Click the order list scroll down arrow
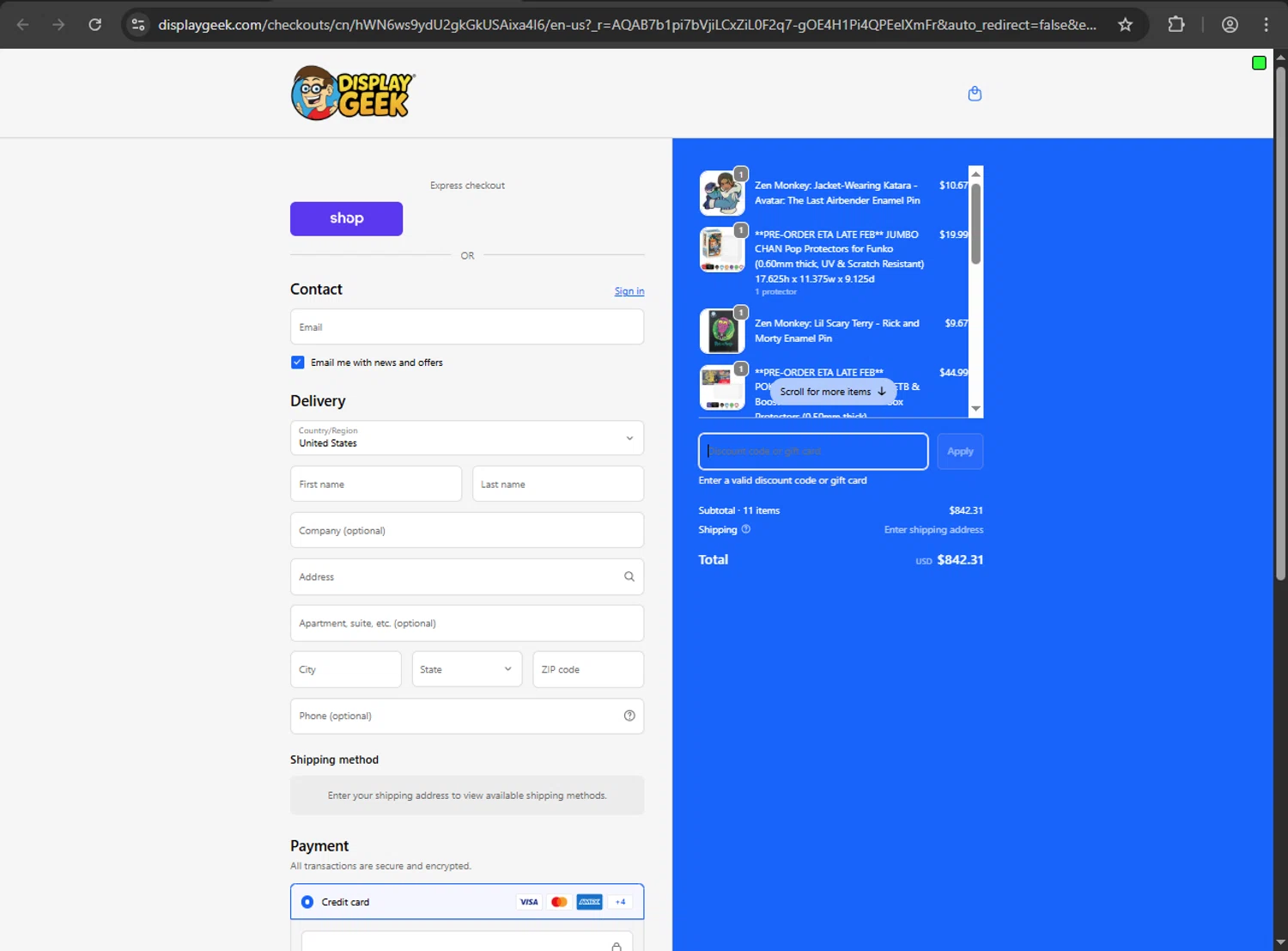1288x951 pixels. [975, 409]
